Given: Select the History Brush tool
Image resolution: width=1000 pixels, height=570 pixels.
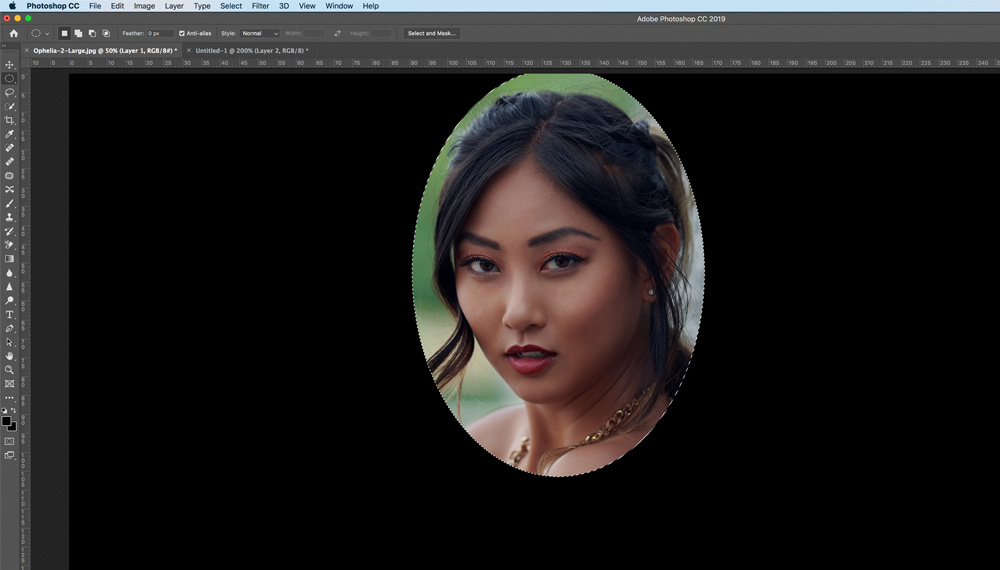Looking at the screenshot, I should (x=10, y=231).
